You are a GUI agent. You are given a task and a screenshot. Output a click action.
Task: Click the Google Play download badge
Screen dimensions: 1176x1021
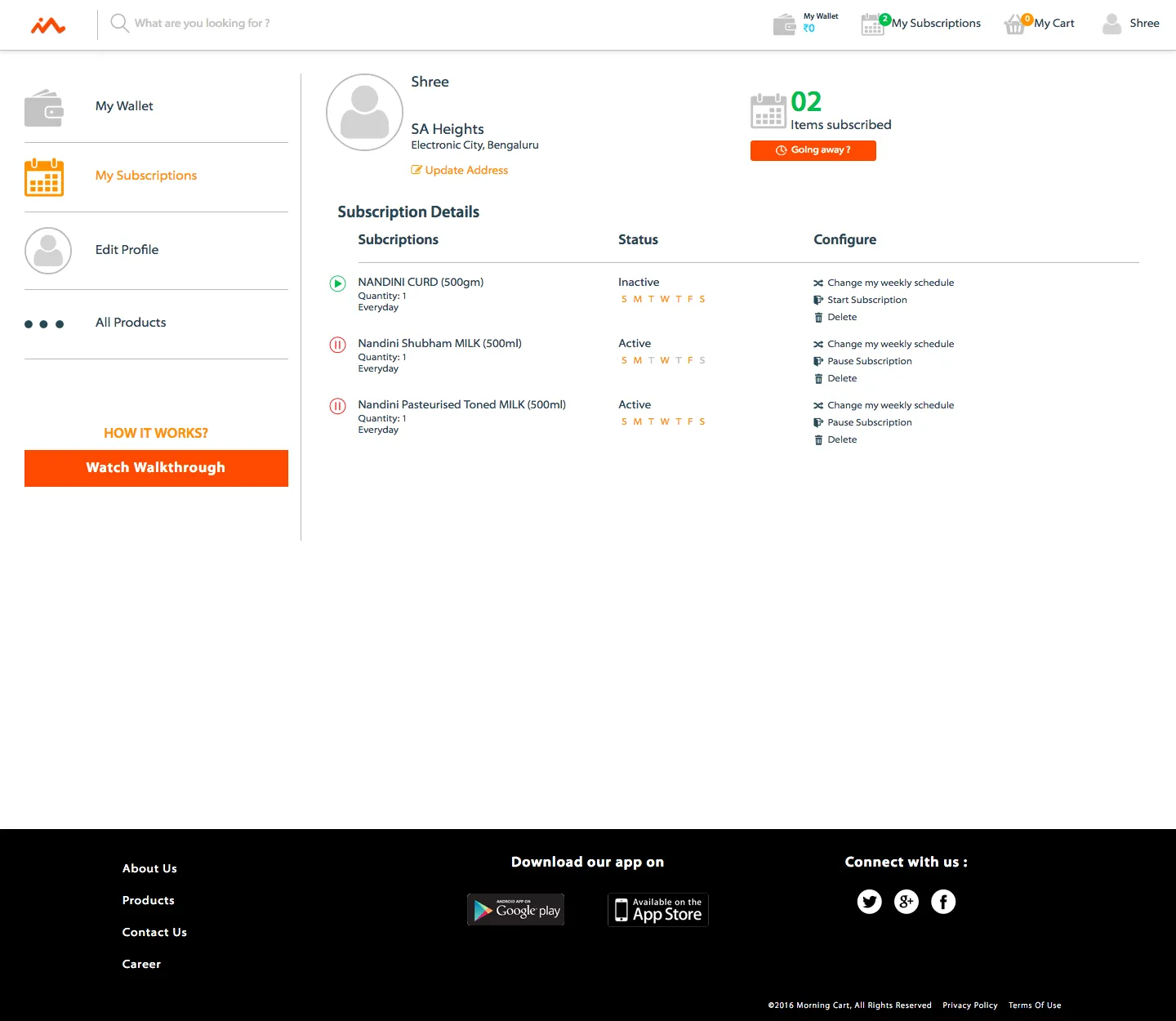(x=515, y=910)
